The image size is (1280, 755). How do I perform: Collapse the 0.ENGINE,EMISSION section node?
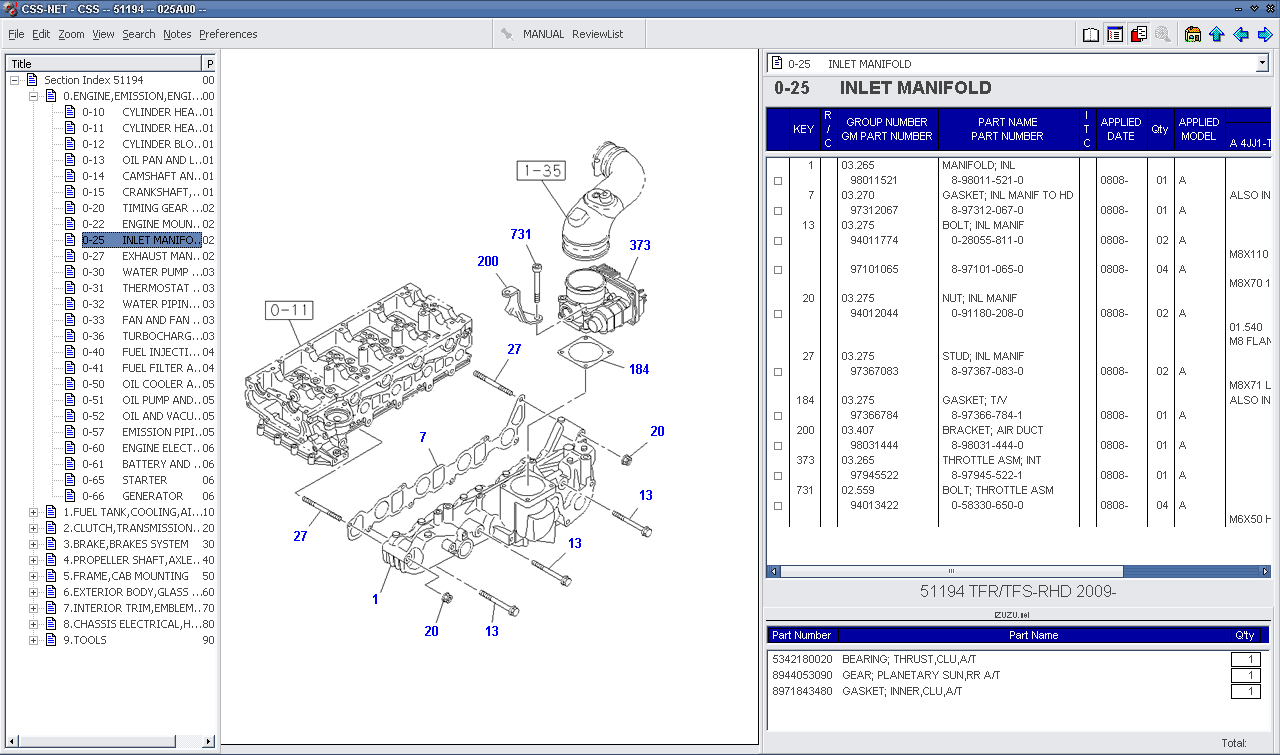point(33,96)
